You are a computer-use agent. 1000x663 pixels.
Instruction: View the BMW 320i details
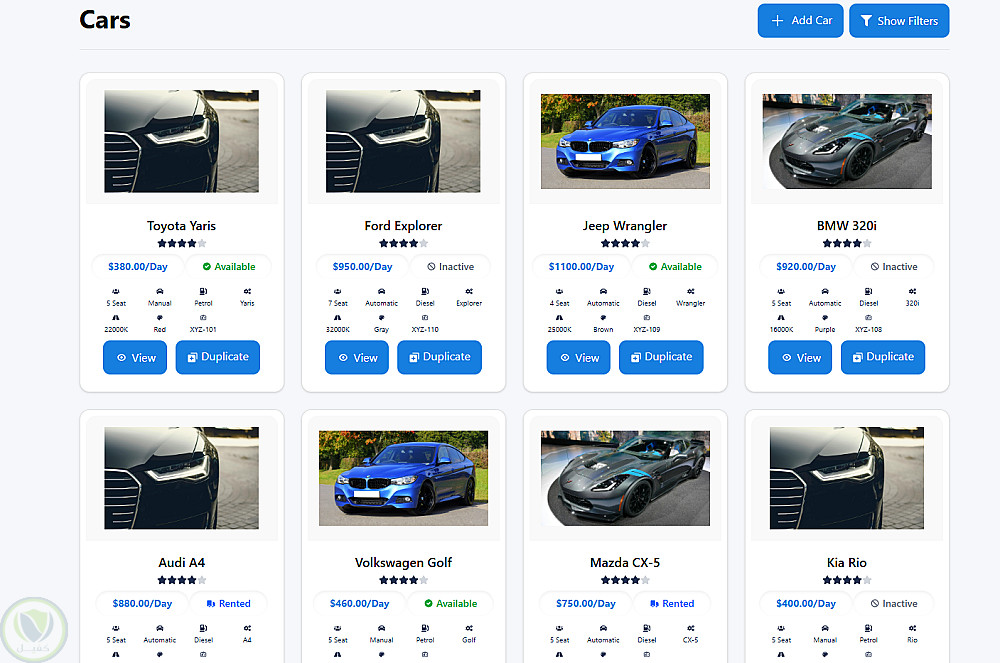click(x=800, y=358)
